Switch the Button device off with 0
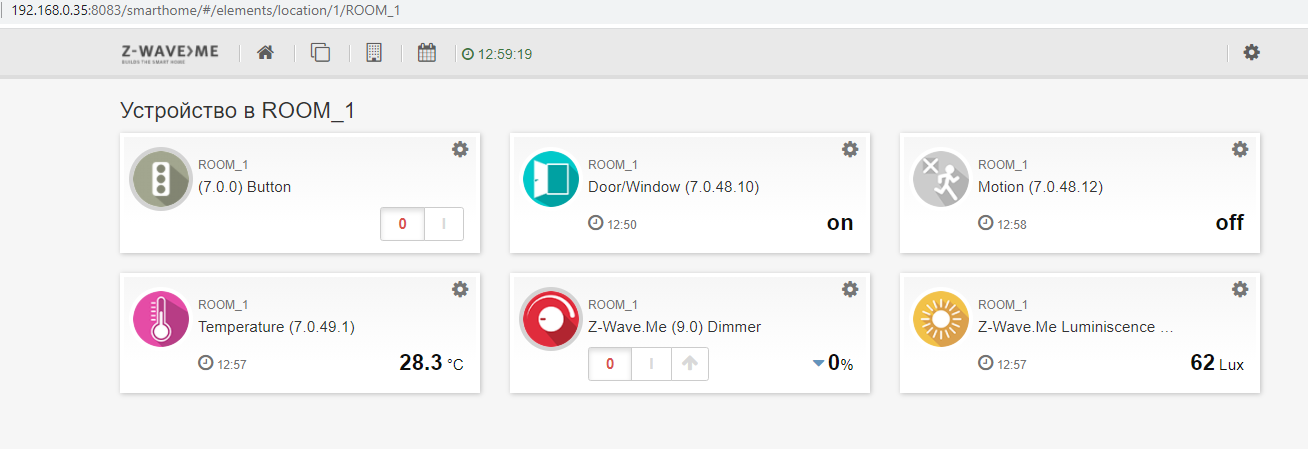1308x449 pixels. point(402,224)
